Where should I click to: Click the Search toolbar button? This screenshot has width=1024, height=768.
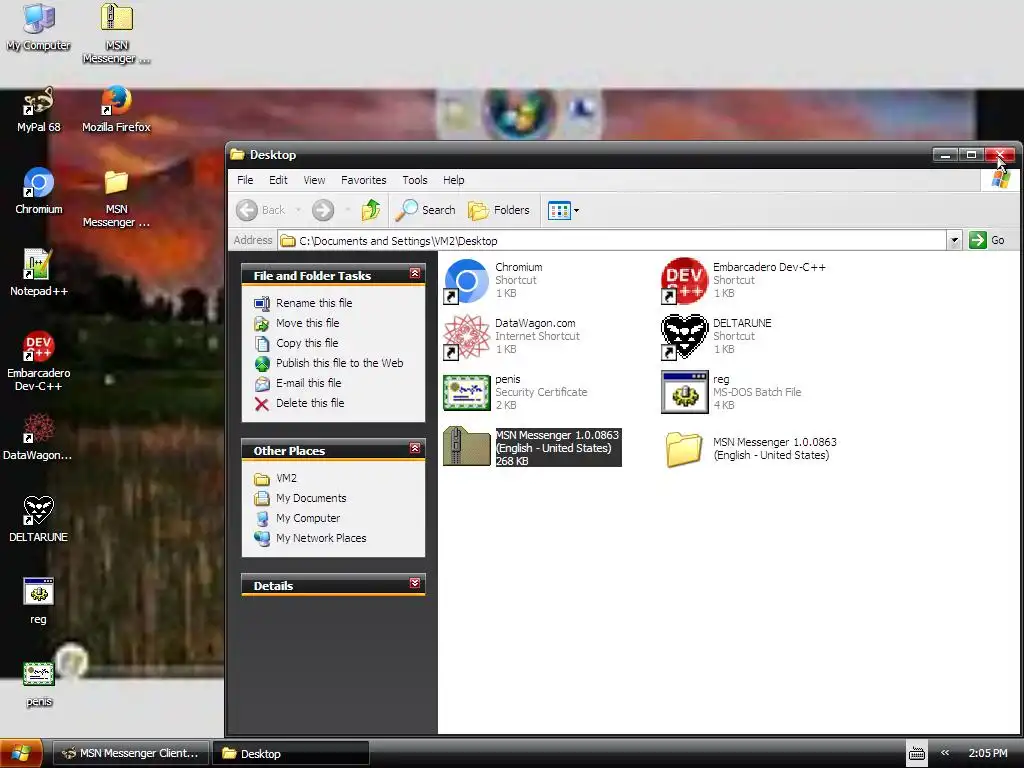(426, 210)
